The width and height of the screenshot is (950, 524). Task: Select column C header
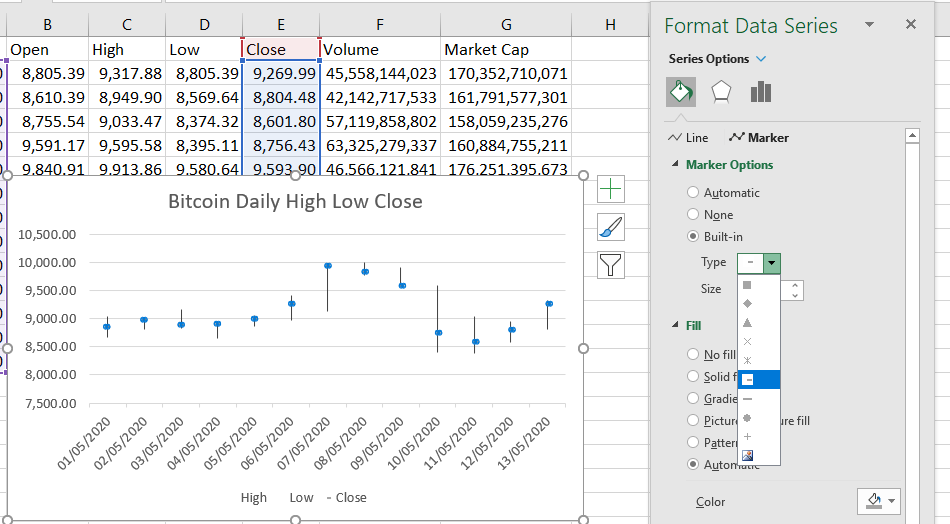(x=127, y=25)
